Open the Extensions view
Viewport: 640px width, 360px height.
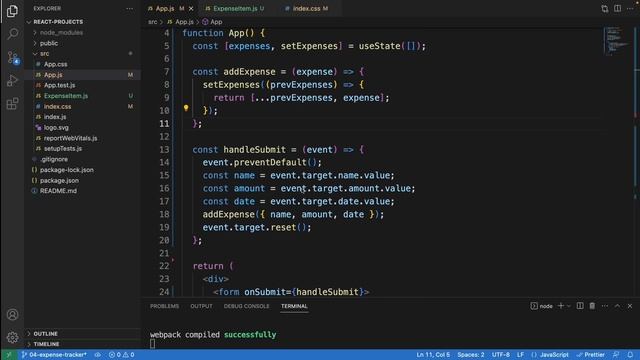(12, 103)
